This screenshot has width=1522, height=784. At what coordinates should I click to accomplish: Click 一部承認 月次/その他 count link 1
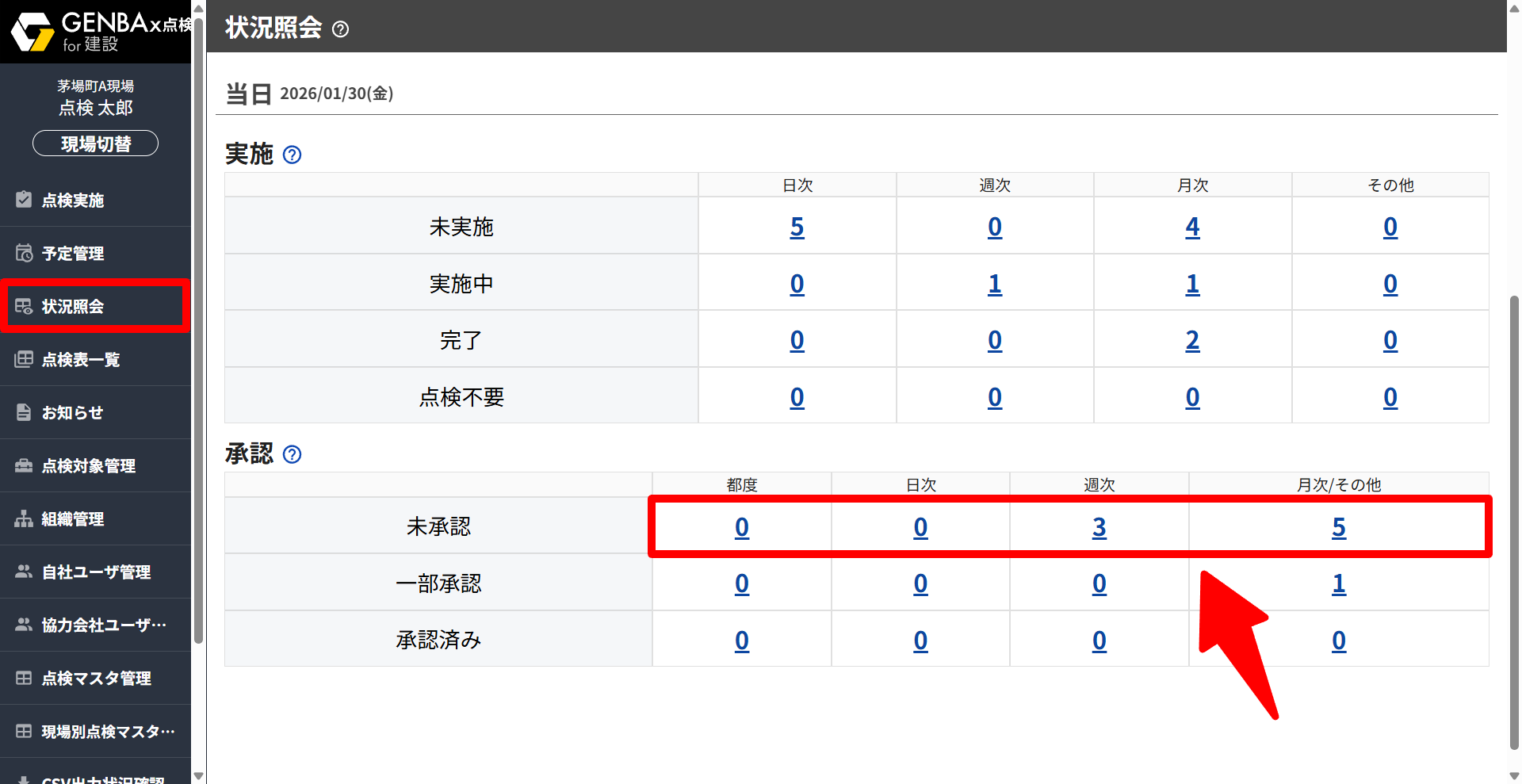click(x=1338, y=584)
